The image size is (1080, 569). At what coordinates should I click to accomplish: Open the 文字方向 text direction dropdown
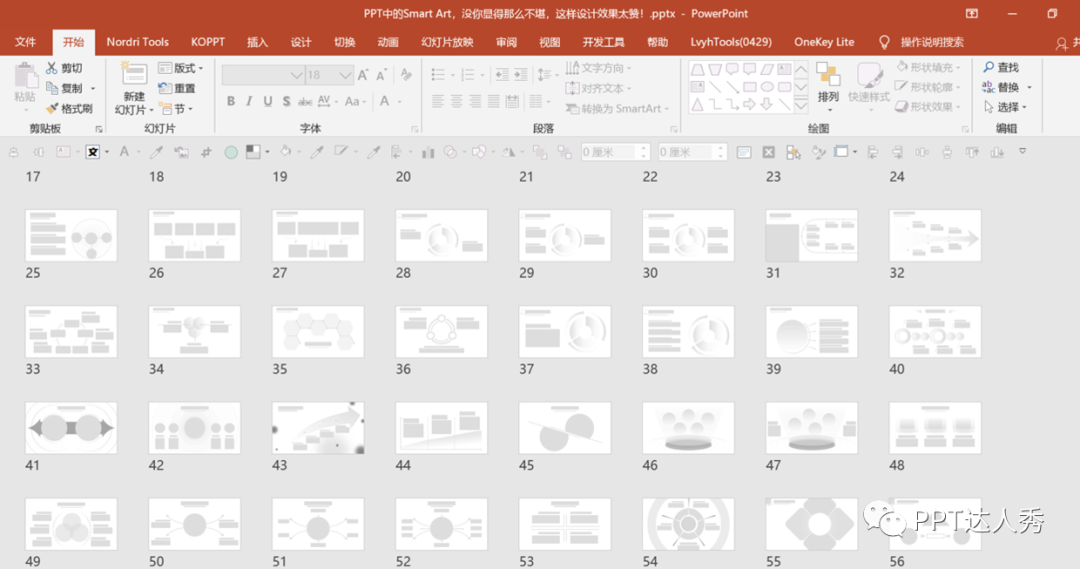click(599, 68)
